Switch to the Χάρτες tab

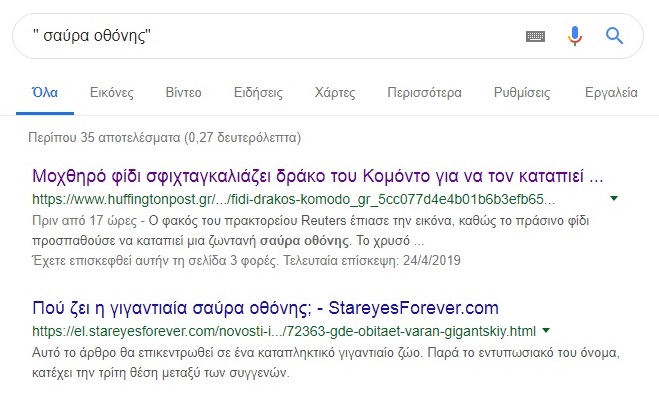click(335, 92)
